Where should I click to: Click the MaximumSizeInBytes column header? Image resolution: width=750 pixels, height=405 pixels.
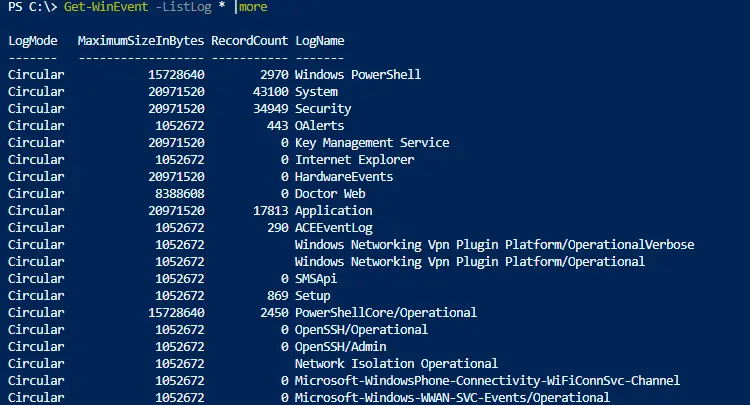click(x=141, y=41)
